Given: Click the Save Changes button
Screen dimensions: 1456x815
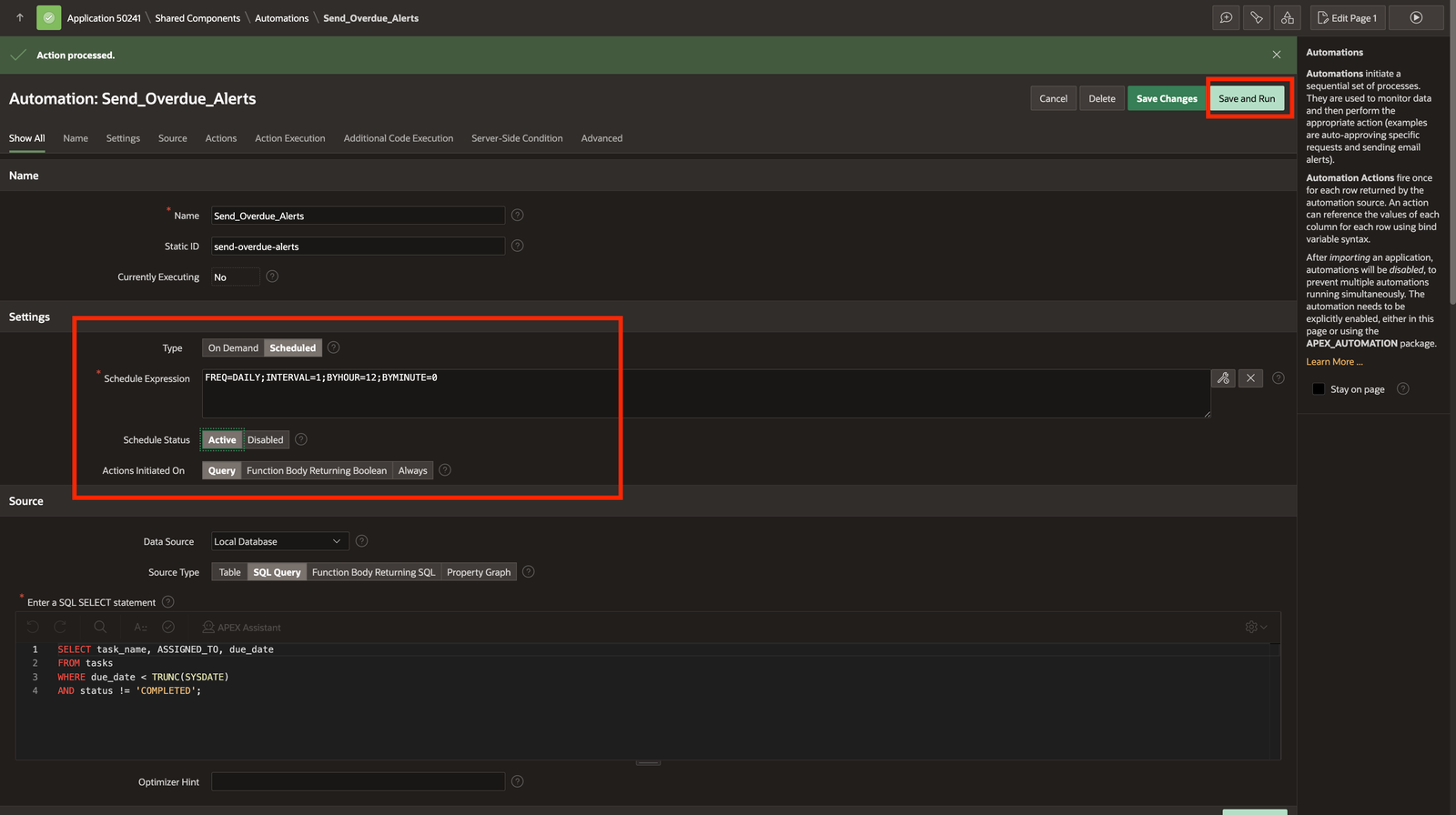Looking at the screenshot, I should tap(1166, 99).
